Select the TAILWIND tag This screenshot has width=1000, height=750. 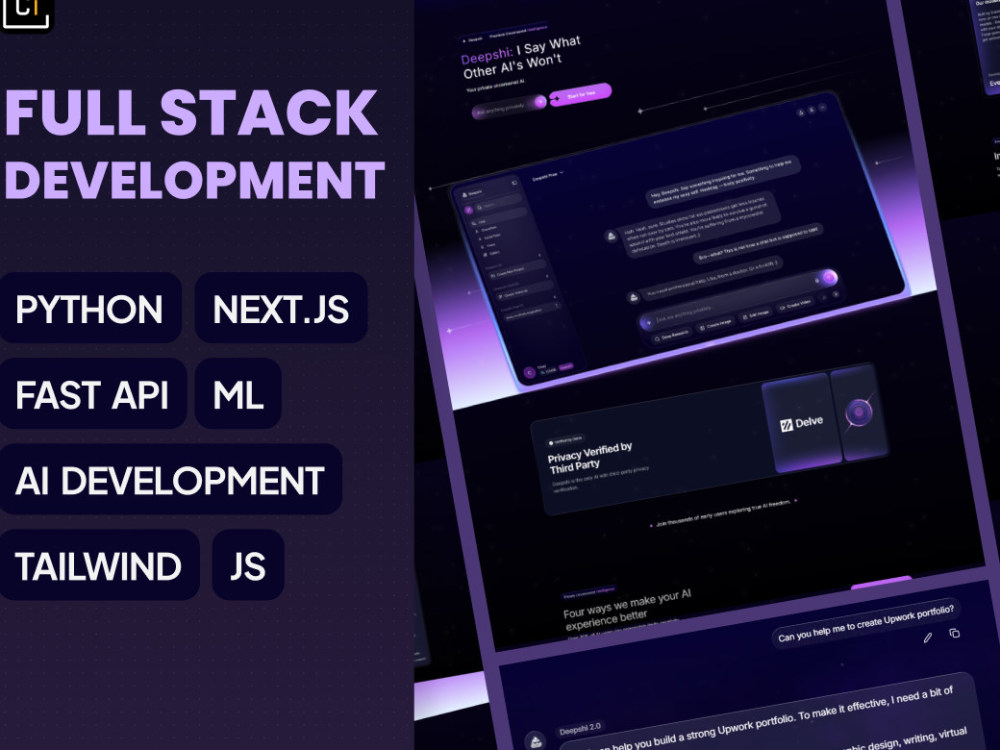click(x=99, y=565)
